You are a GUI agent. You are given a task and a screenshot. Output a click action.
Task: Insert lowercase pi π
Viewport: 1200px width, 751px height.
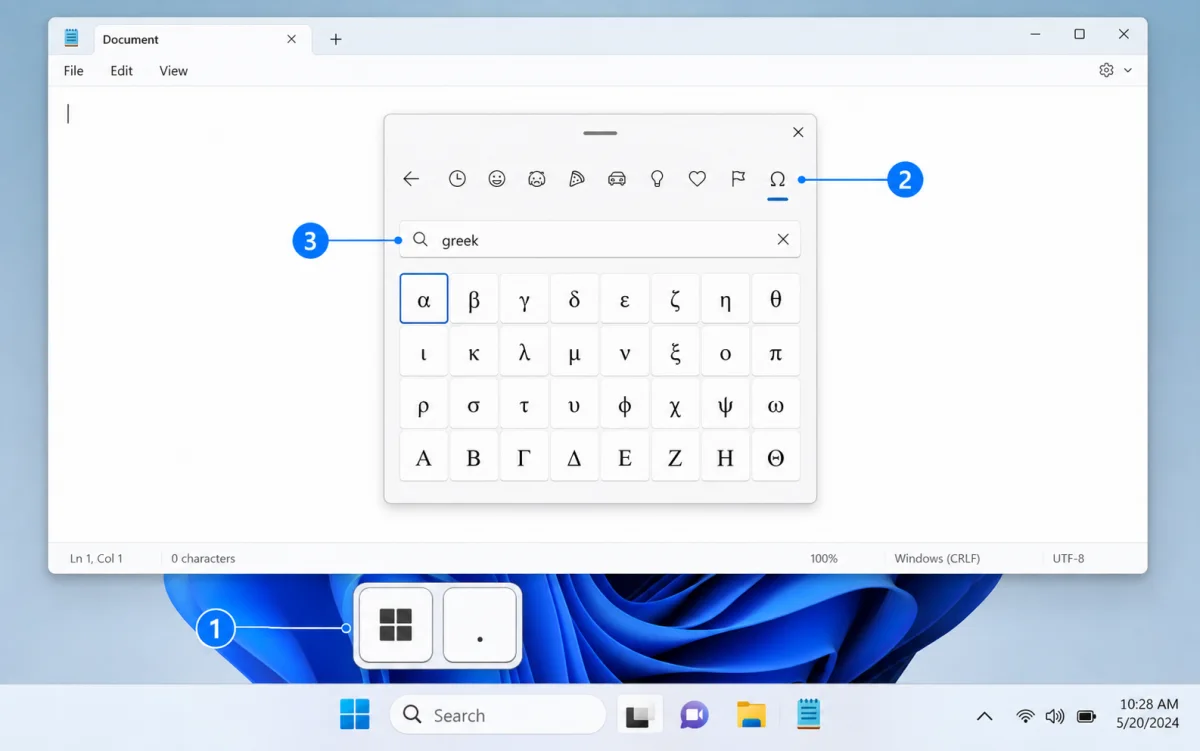click(x=776, y=352)
